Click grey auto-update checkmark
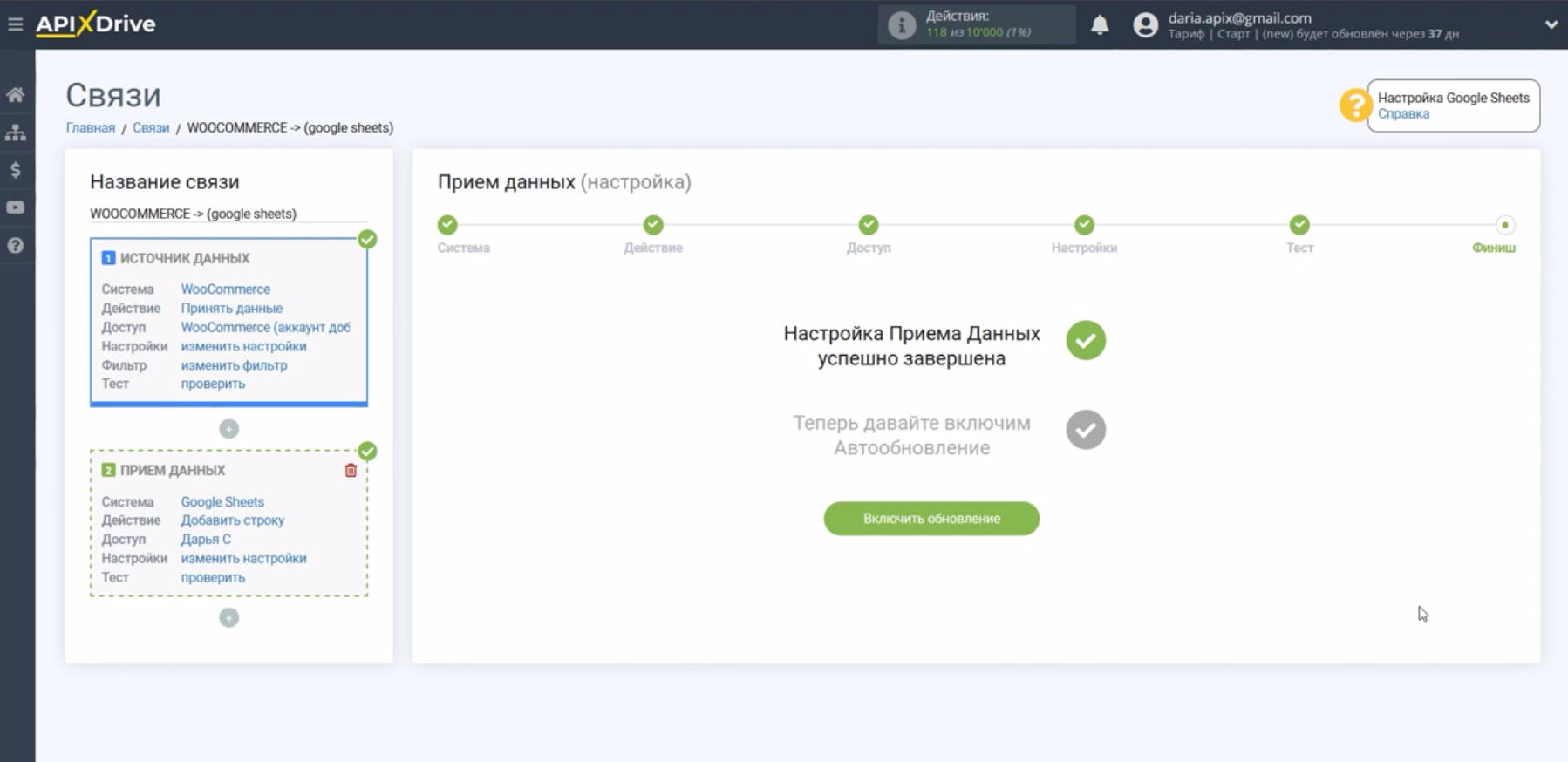The width and height of the screenshot is (1568, 762). click(1086, 430)
